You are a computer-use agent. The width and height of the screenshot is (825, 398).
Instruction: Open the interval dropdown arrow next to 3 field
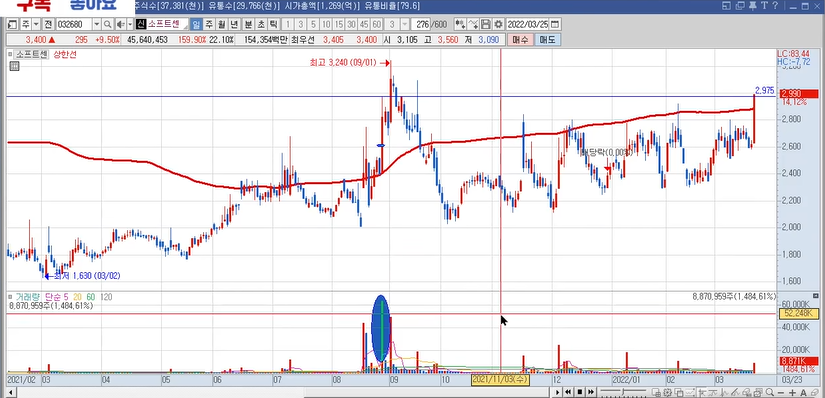pyautogui.click(x=405, y=24)
